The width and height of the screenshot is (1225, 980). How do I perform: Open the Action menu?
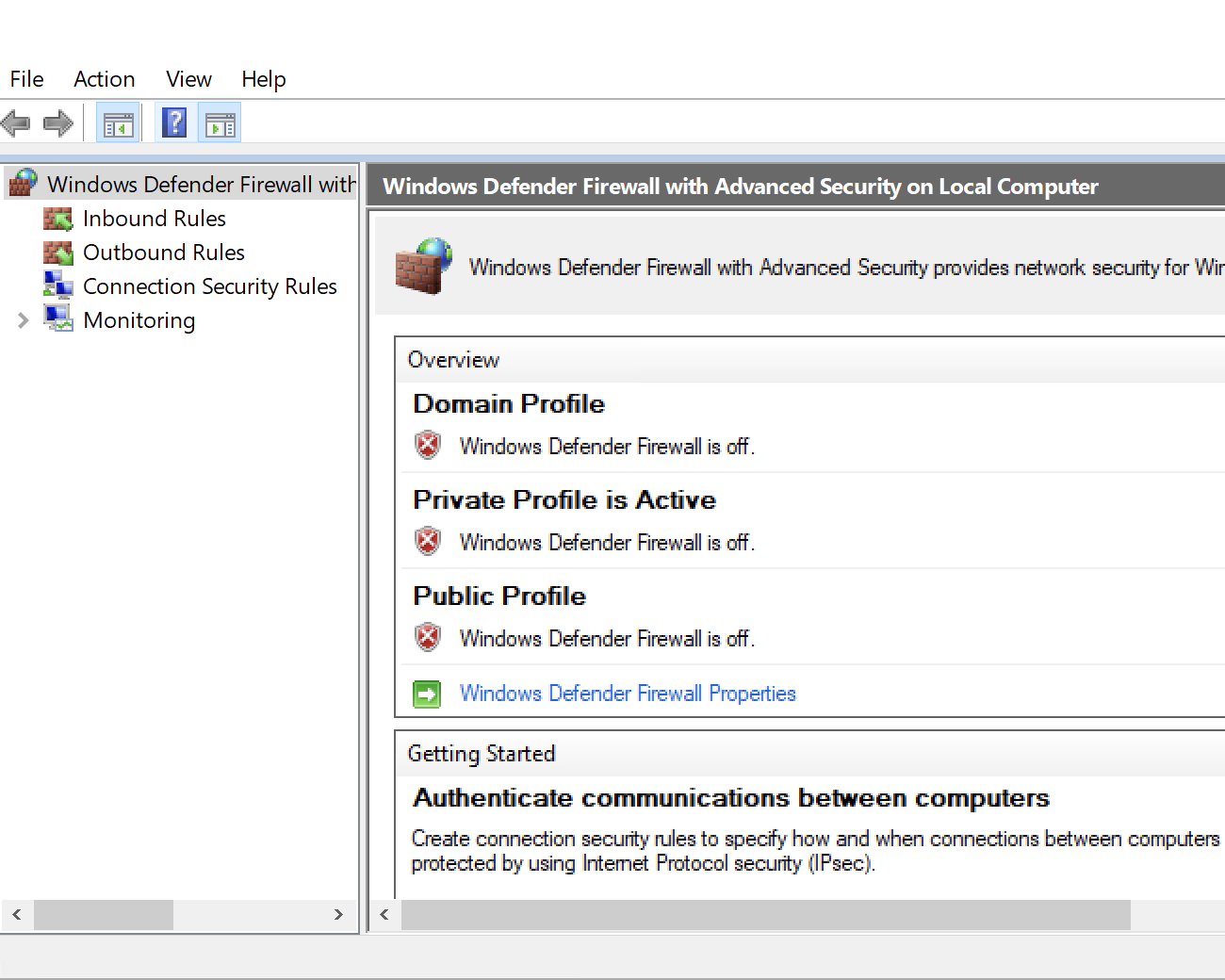(x=105, y=79)
